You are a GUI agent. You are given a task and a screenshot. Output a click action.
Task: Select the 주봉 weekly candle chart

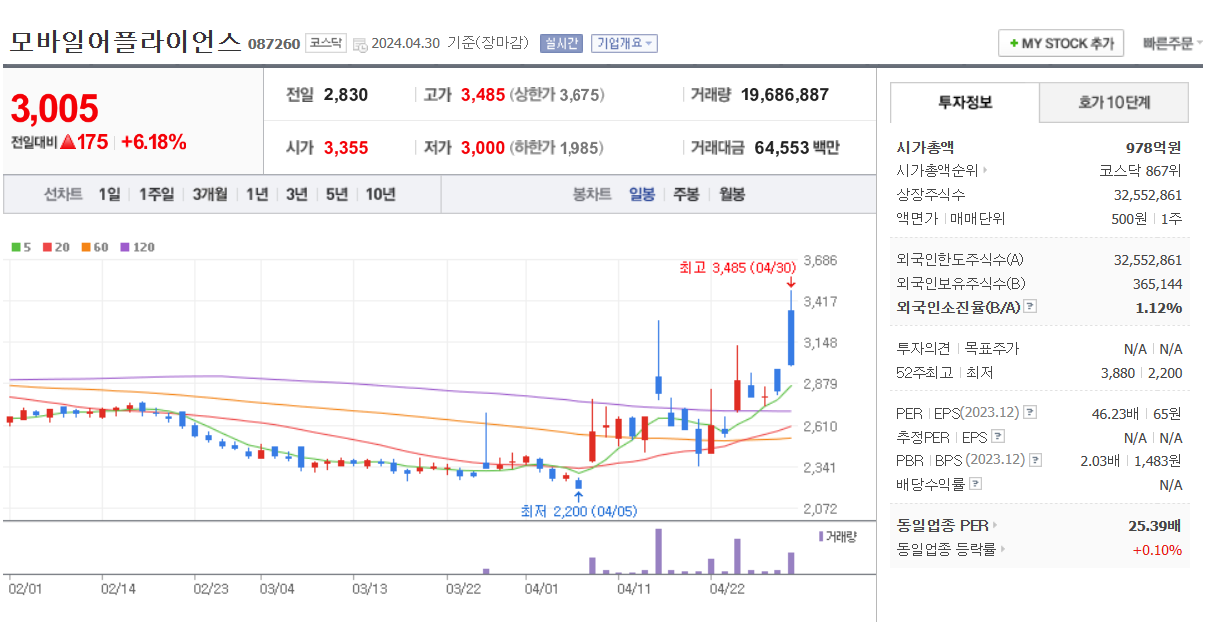click(686, 194)
